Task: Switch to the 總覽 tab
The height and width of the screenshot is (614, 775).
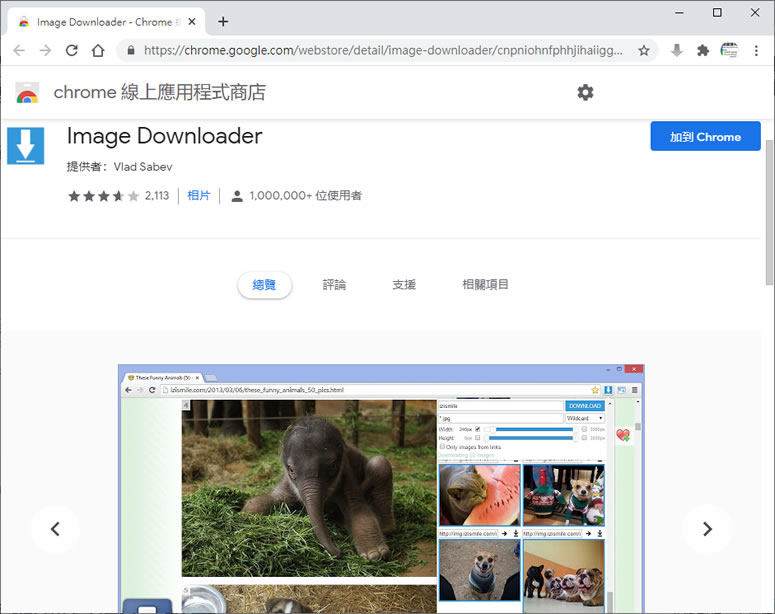Action: click(x=264, y=285)
